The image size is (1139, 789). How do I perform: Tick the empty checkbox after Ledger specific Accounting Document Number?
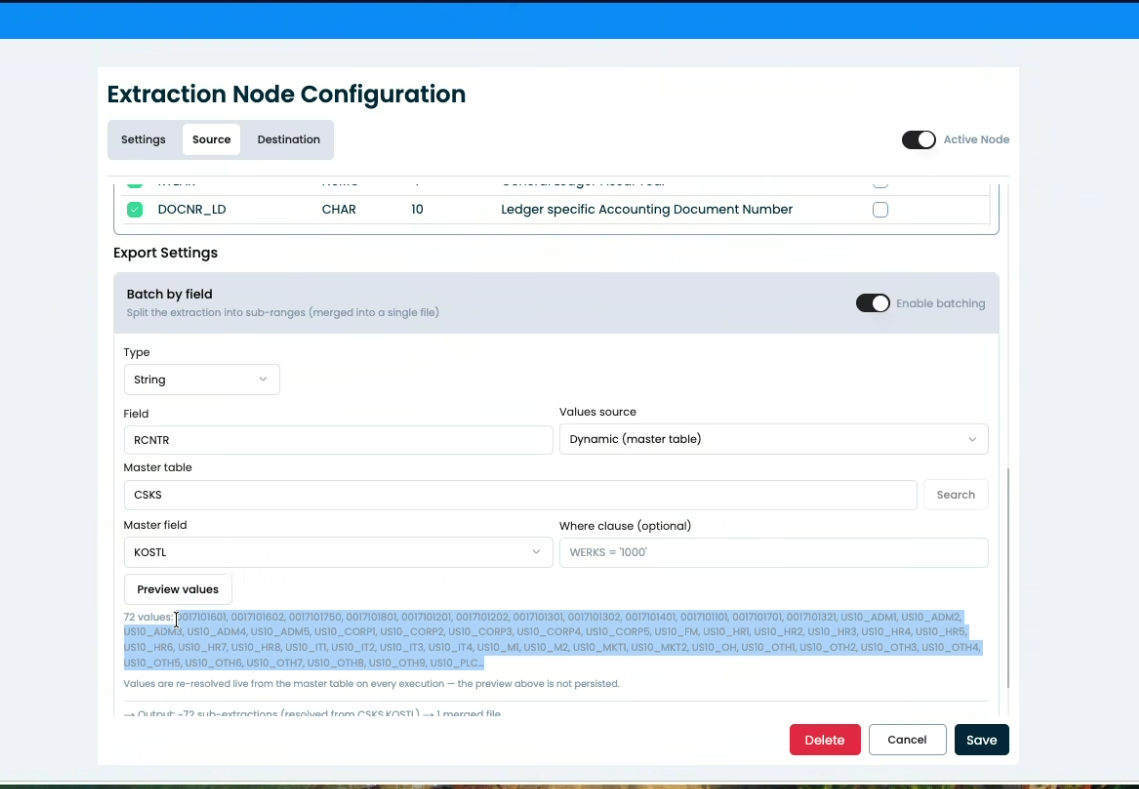click(x=880, y=210)
